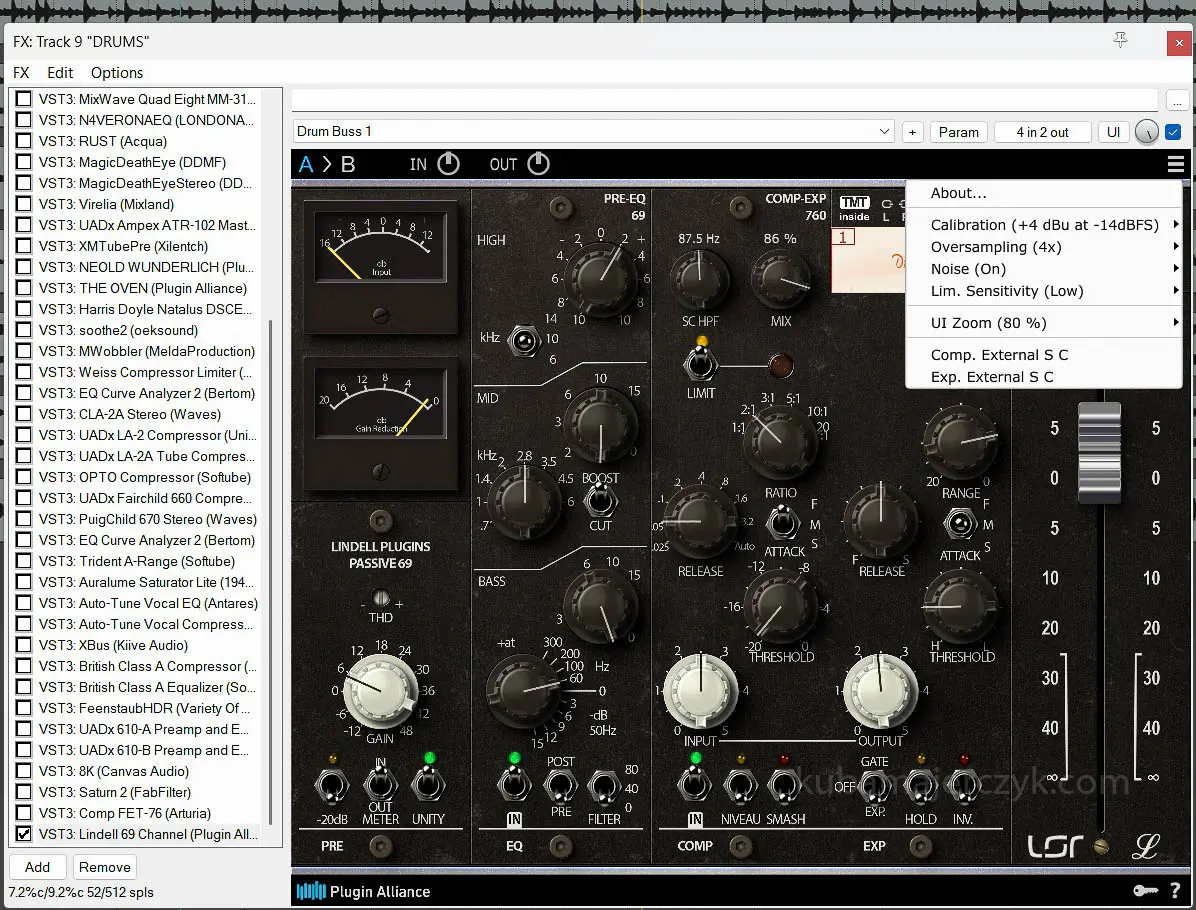Click the hamburger menu icon in plugin header
1196x910 pixels.
1176,164
